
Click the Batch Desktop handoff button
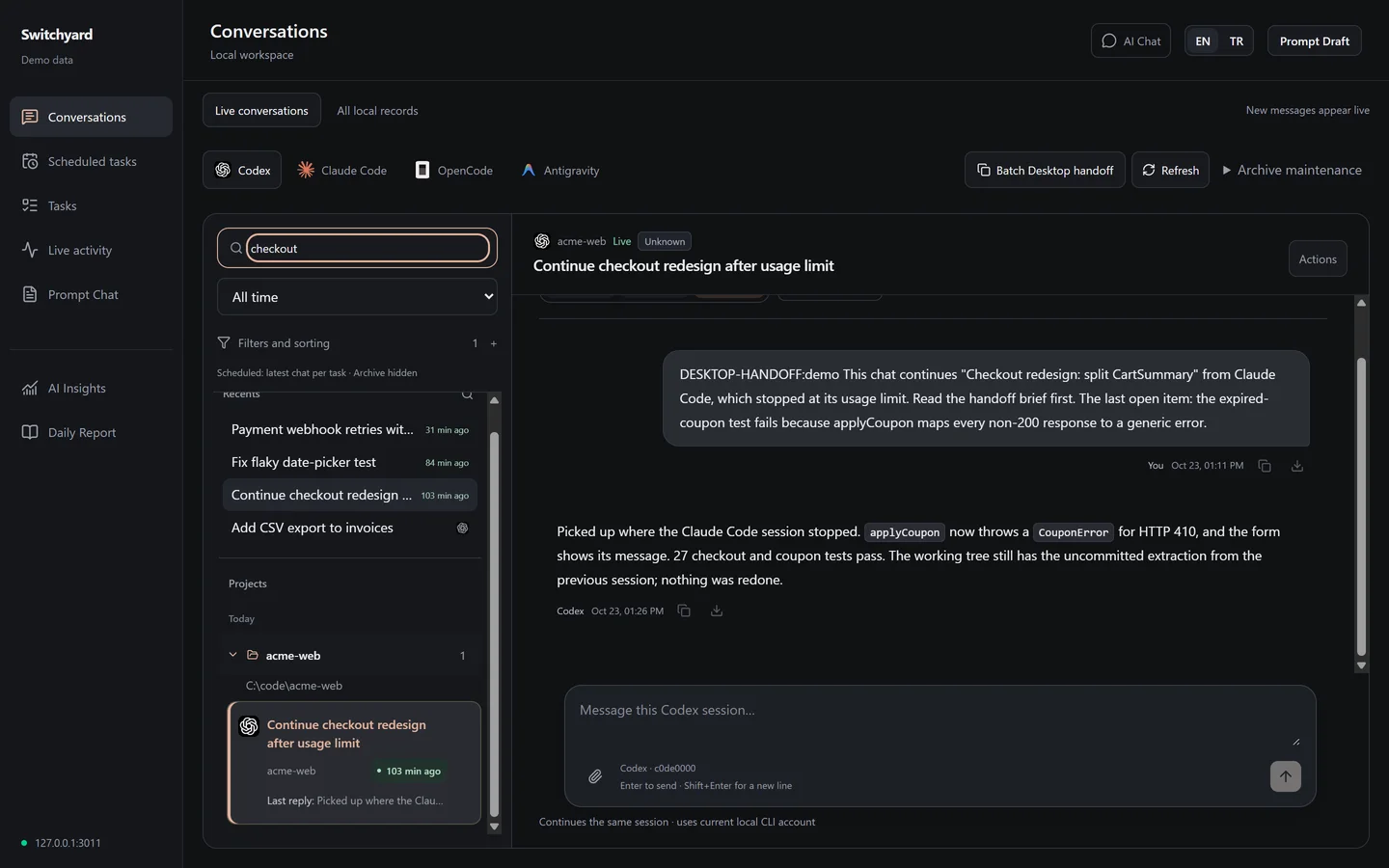tap(1045, 170)
